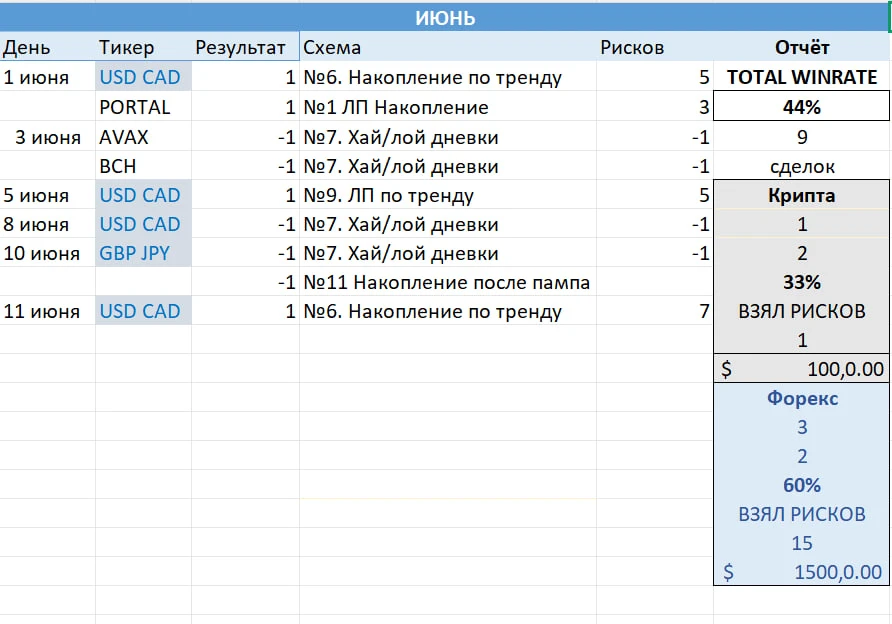This screenshot has width=892, height=624.
Task: Select the USD CAD ticker on 11 июня row
Action: (x=143, y=311)
